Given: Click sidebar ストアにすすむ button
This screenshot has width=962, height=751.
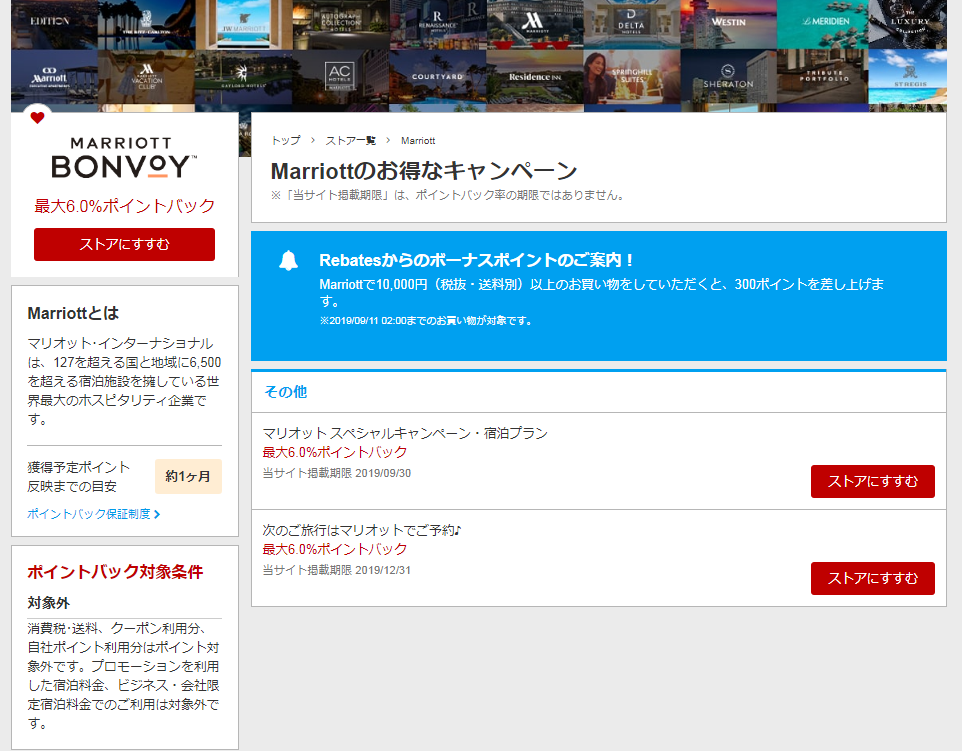Looking at the screenshot, I should 124,244.
